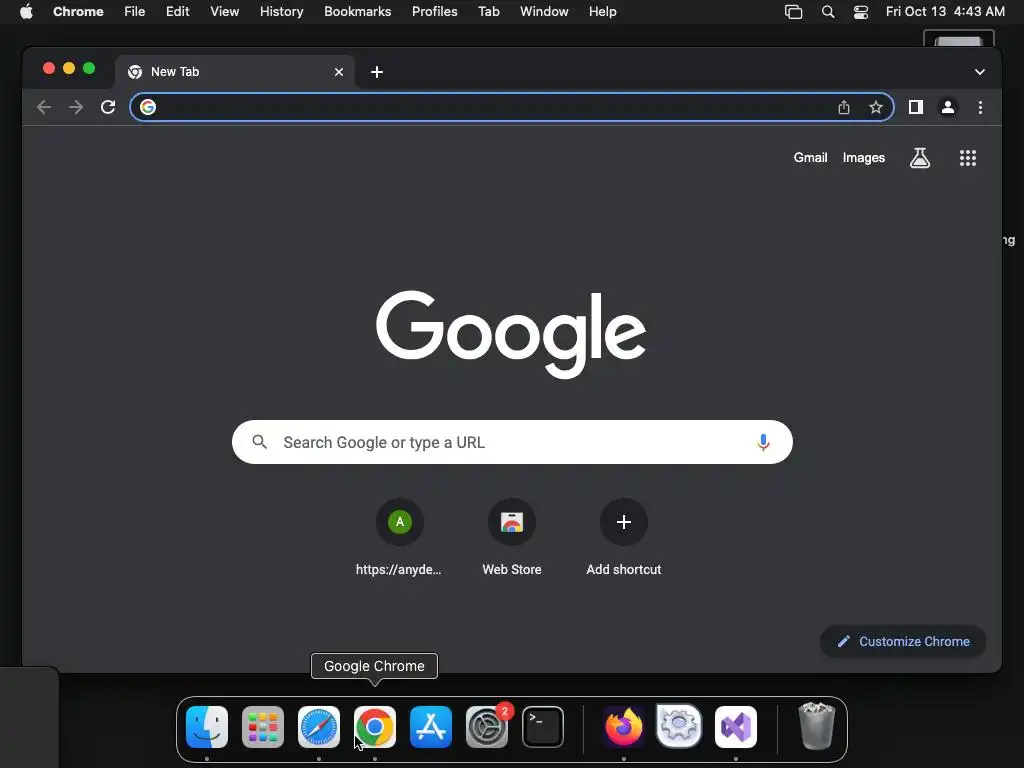1024x768 pixels.
Task: Open the Tab menu
Action: click(x=488, y=12)
